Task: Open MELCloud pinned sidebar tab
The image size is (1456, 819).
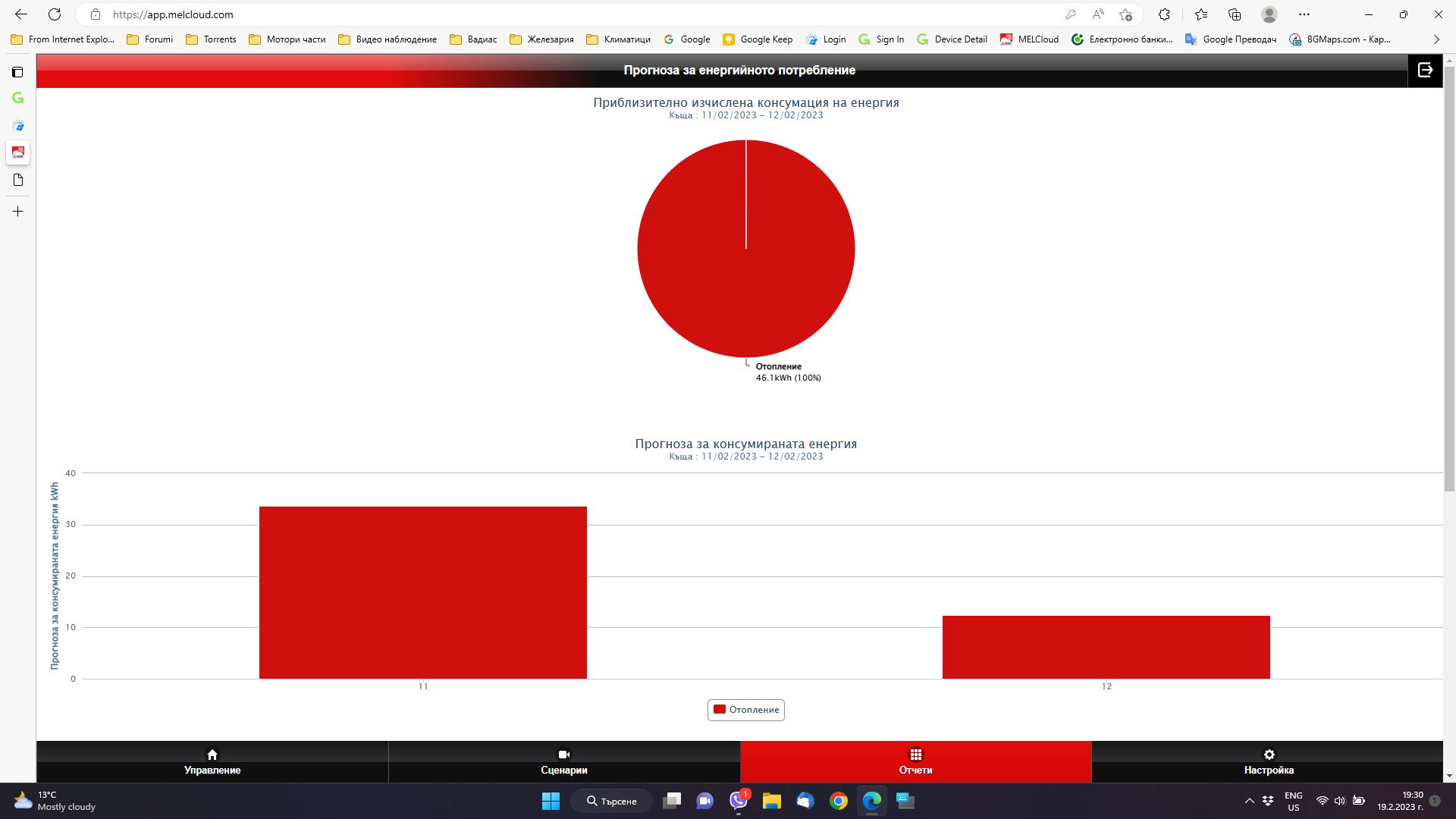Action: pos(18,152)
